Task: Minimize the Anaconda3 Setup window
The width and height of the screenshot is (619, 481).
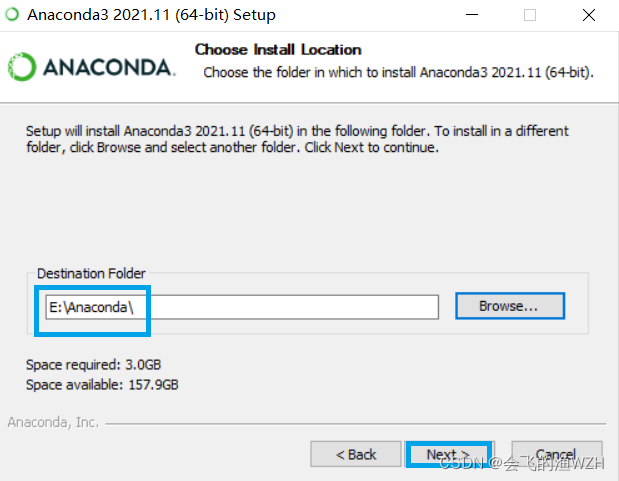Action: 472,15
